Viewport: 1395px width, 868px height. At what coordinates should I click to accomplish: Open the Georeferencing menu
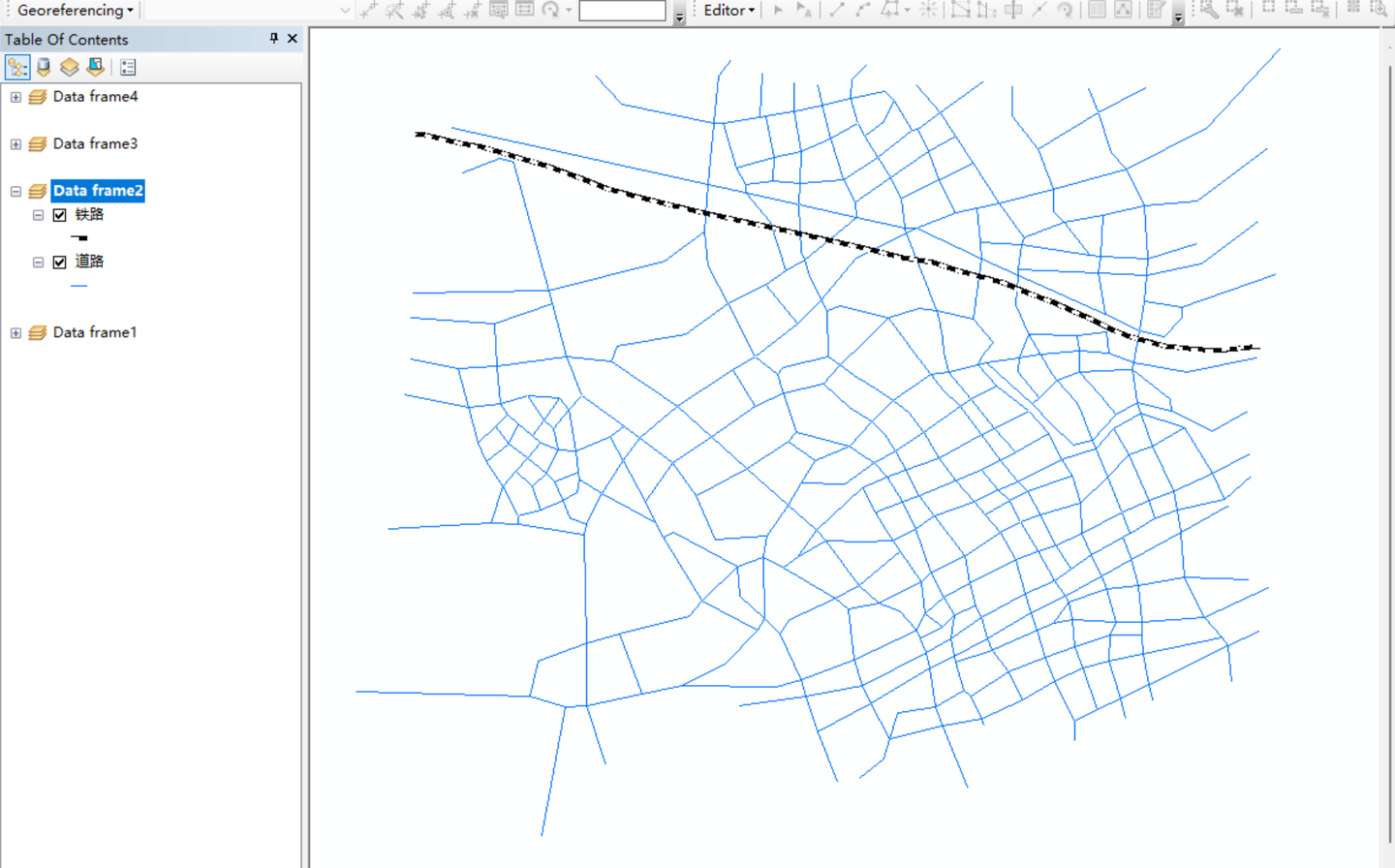pyautogui.click(x=74, y=11)
